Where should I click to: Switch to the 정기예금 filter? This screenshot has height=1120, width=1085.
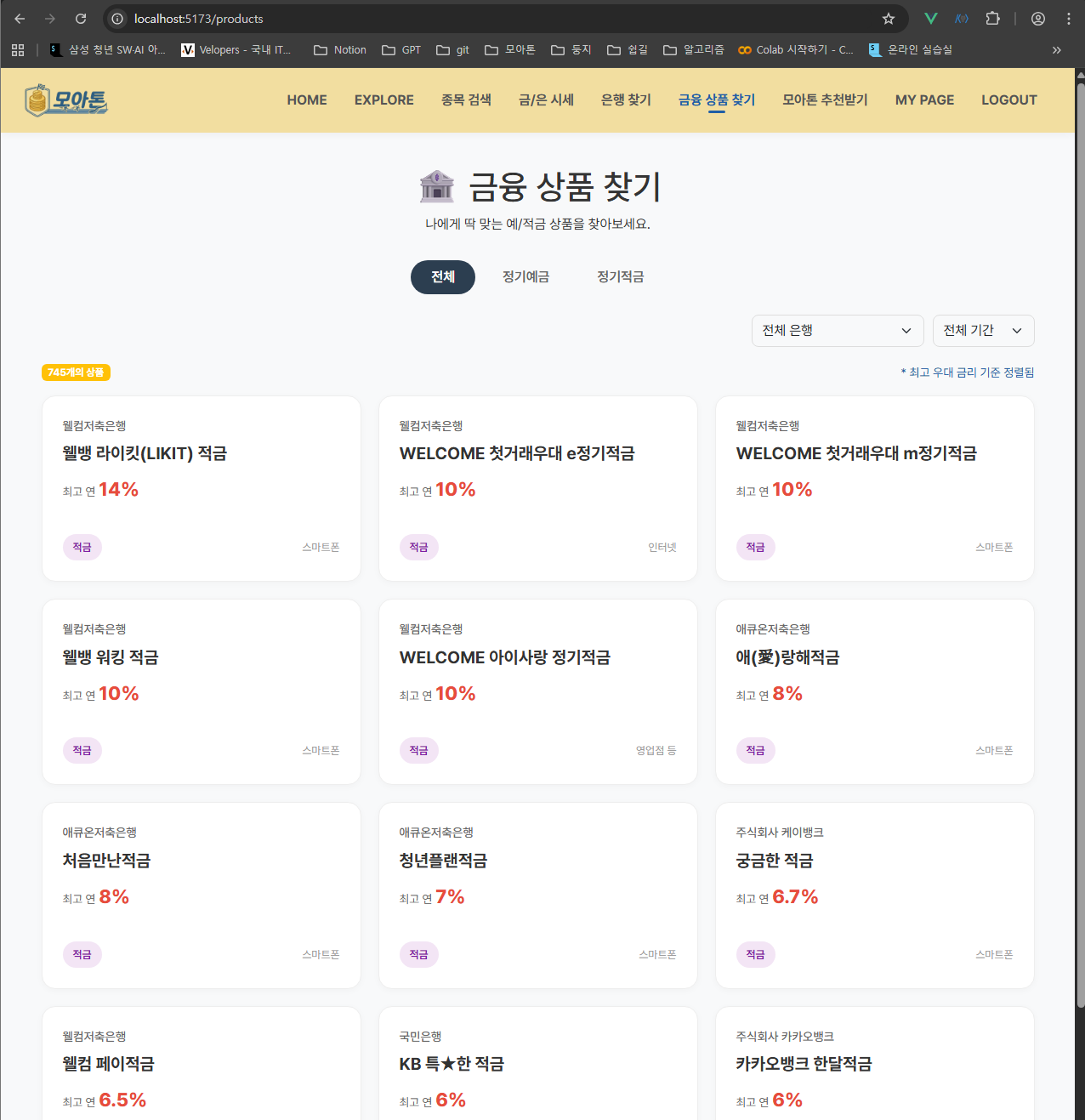coord(525,277)
